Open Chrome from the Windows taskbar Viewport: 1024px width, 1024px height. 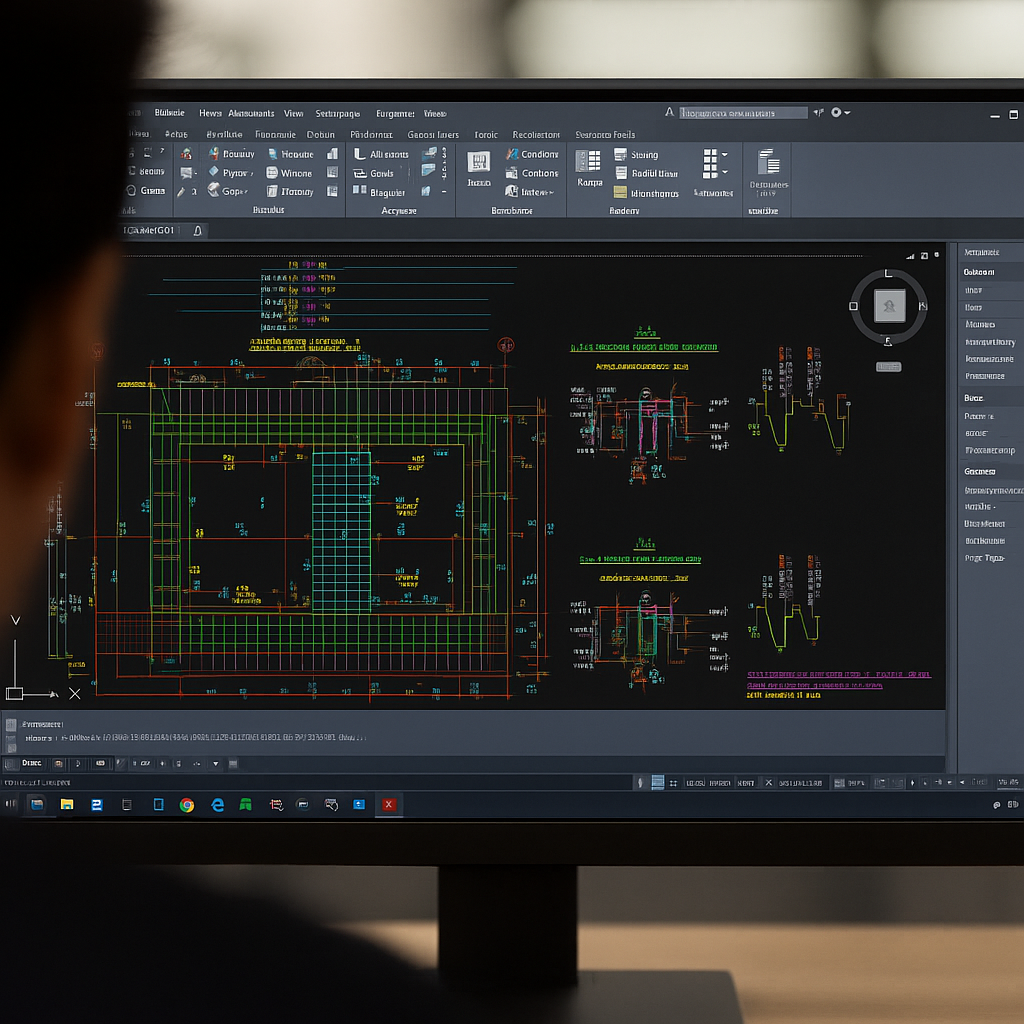187,804
